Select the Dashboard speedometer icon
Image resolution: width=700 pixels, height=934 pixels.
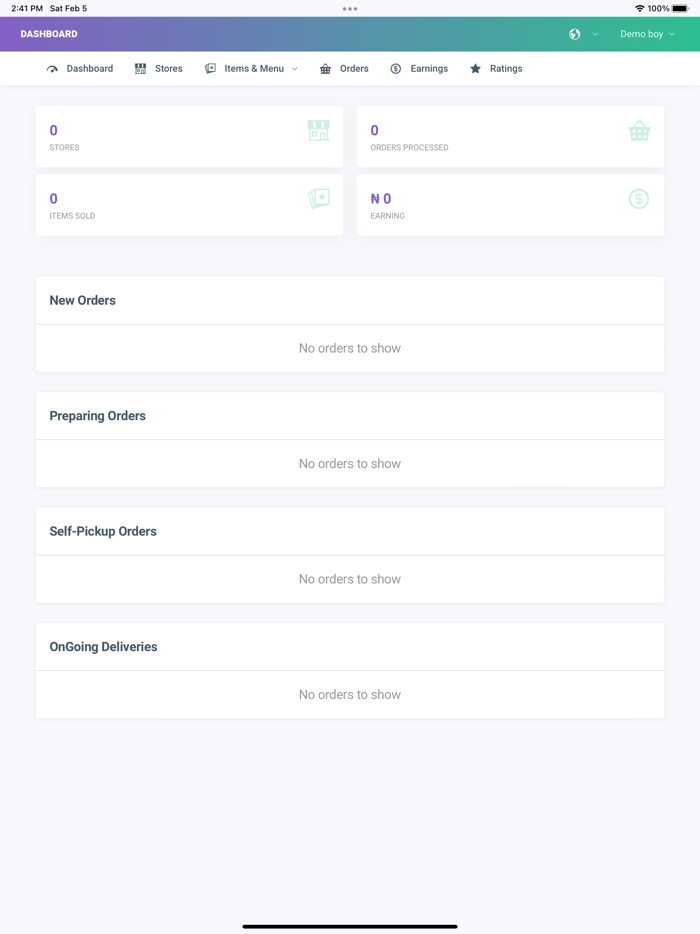pyautogui.click(x=51, y=68)
